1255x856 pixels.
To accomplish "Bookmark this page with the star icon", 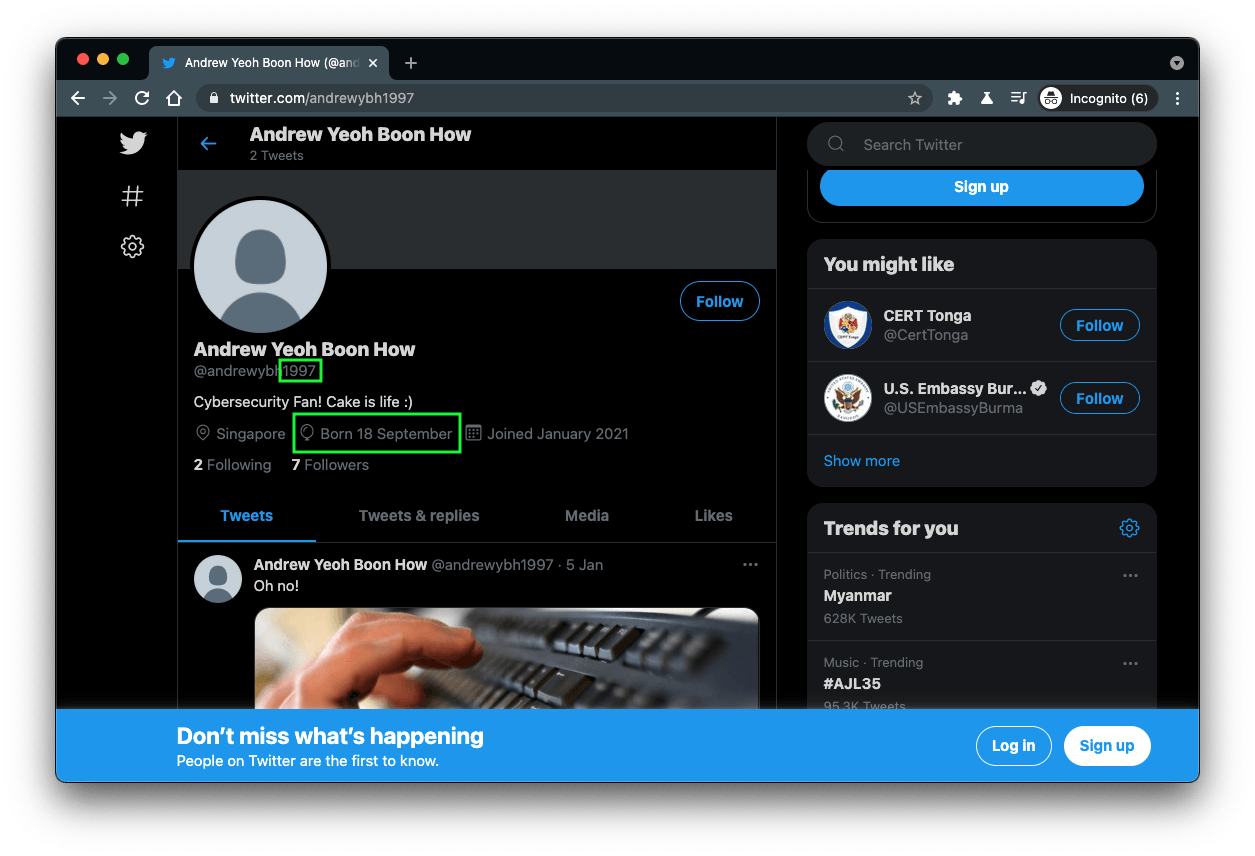I will click(x=914, y=98).
